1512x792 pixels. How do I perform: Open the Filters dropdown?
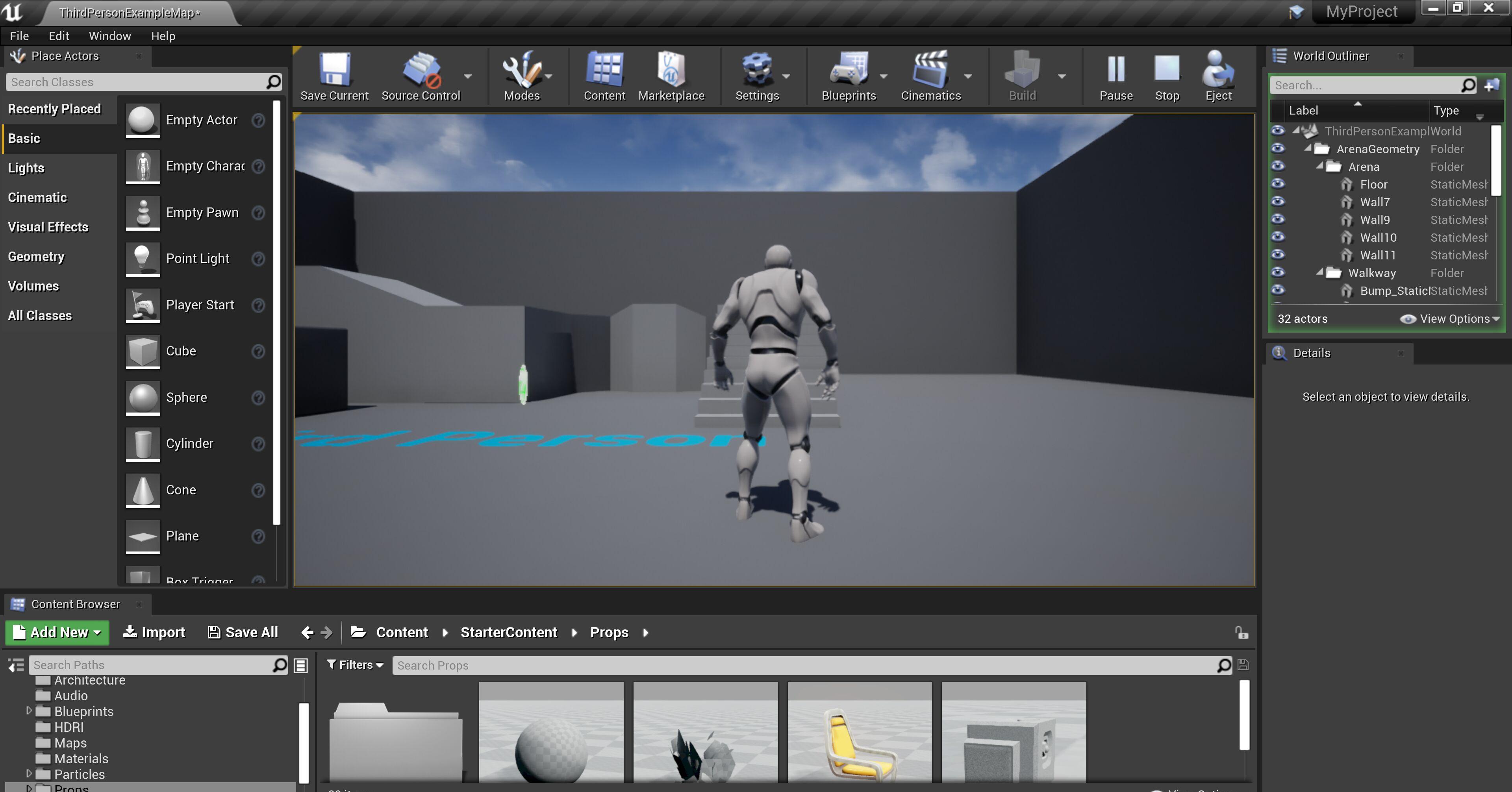(x=355, y=665)
